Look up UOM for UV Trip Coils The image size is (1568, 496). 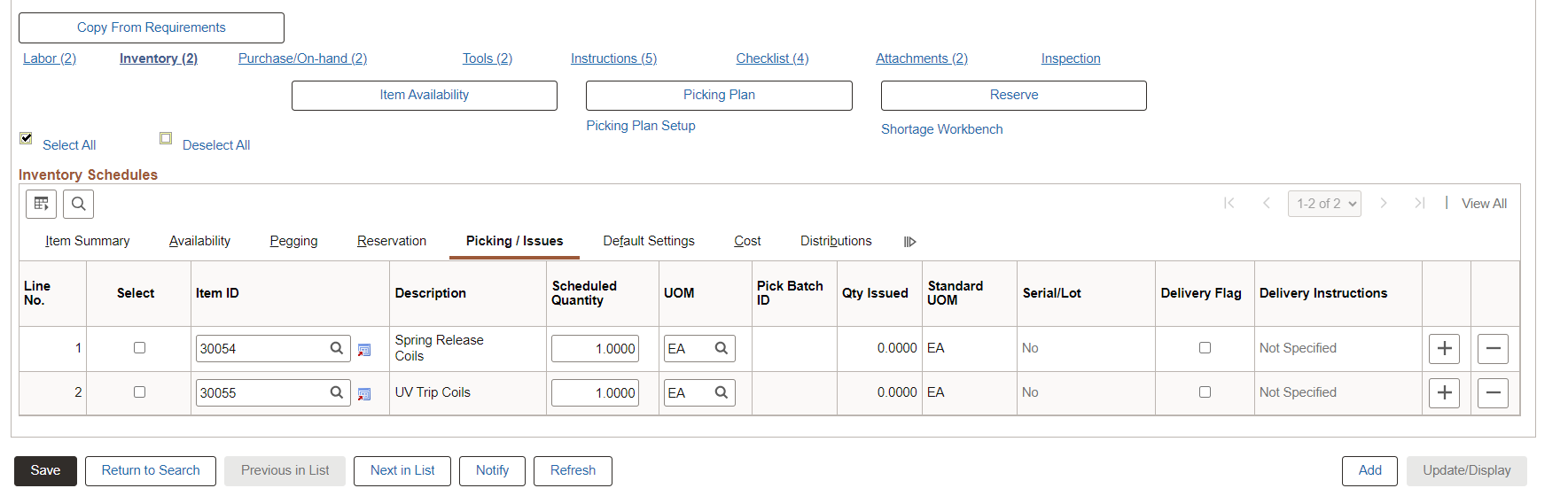click(722, 392)
